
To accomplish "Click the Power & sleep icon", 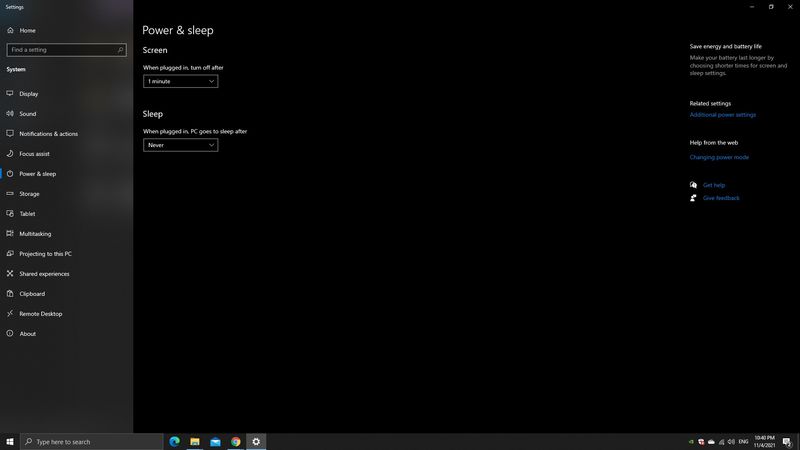I will tap(10, 173).
